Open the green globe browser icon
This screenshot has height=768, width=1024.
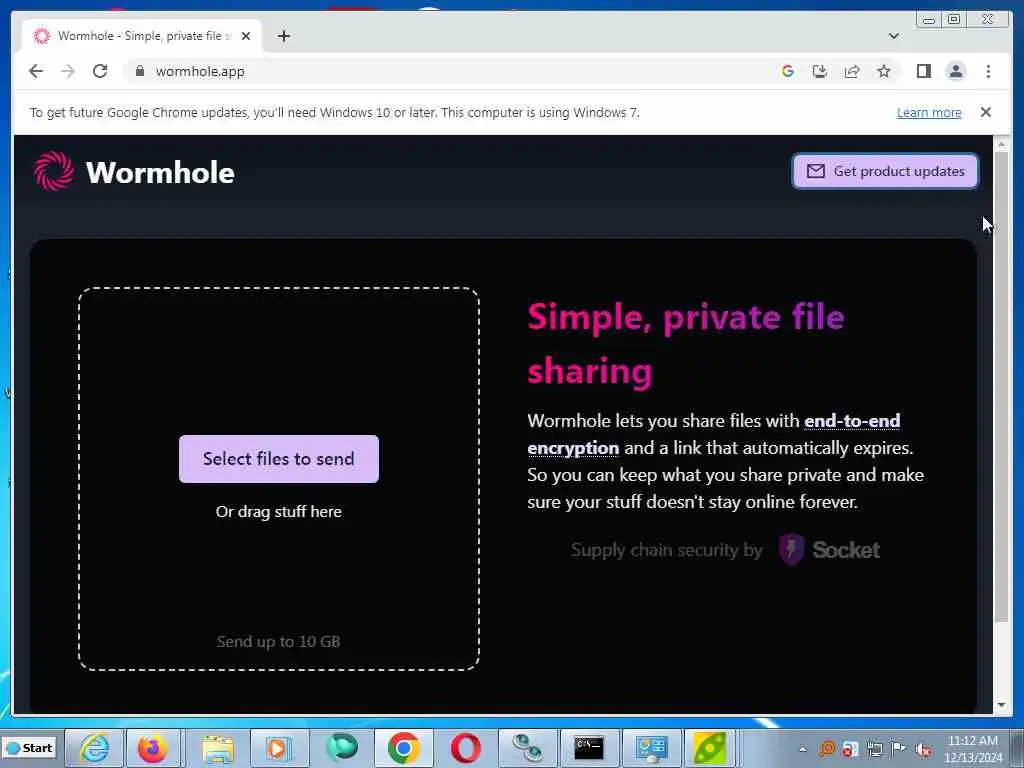click(342, 748)
